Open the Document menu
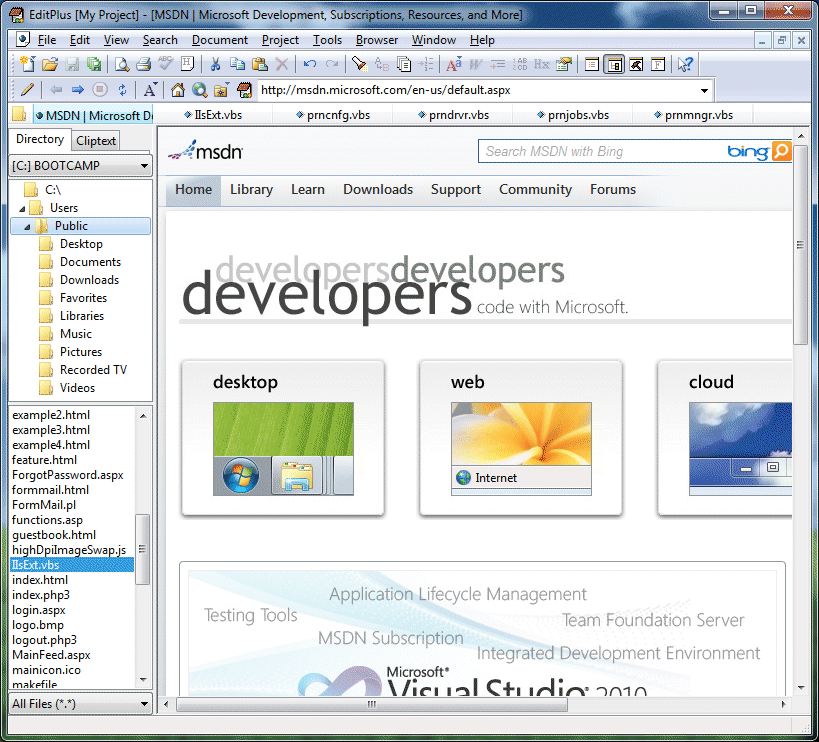819x742 pixels. click(x=219, y=40)
